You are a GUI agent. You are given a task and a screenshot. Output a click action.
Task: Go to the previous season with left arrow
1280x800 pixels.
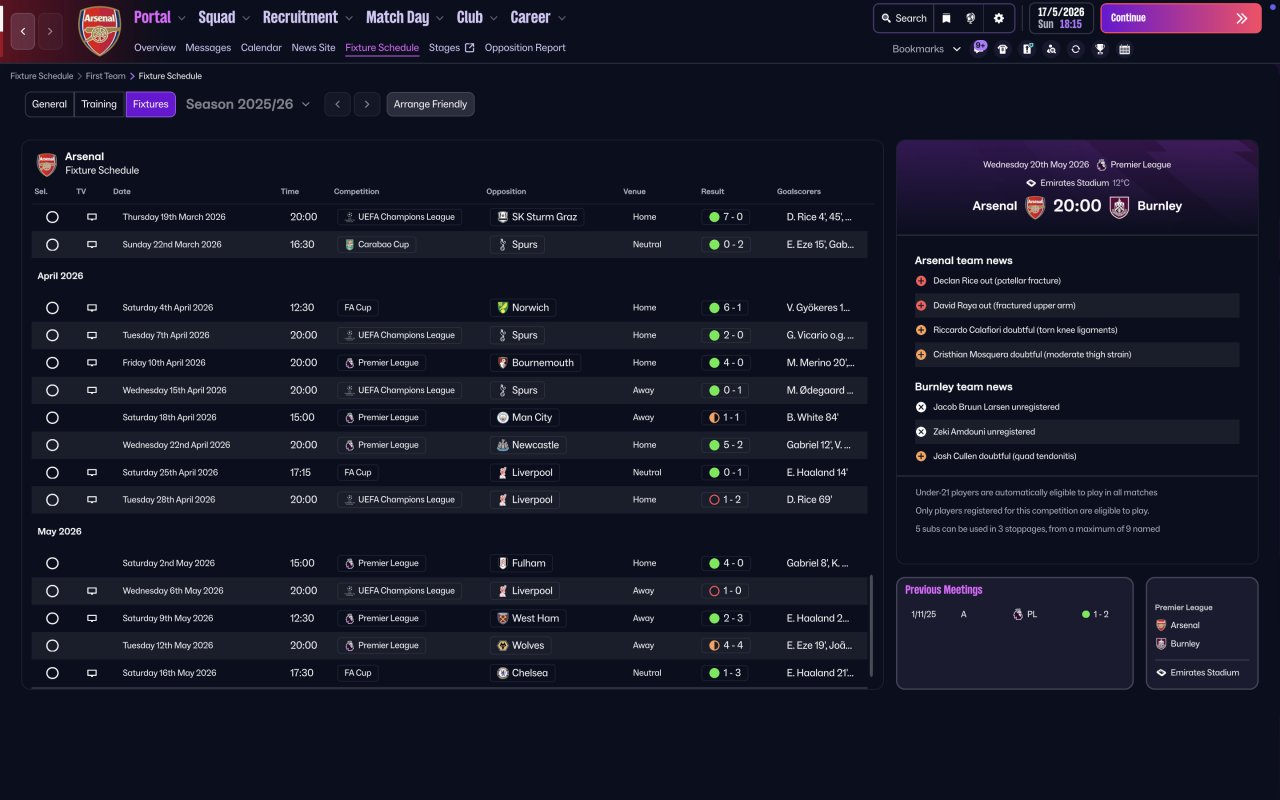coord(338,104)
